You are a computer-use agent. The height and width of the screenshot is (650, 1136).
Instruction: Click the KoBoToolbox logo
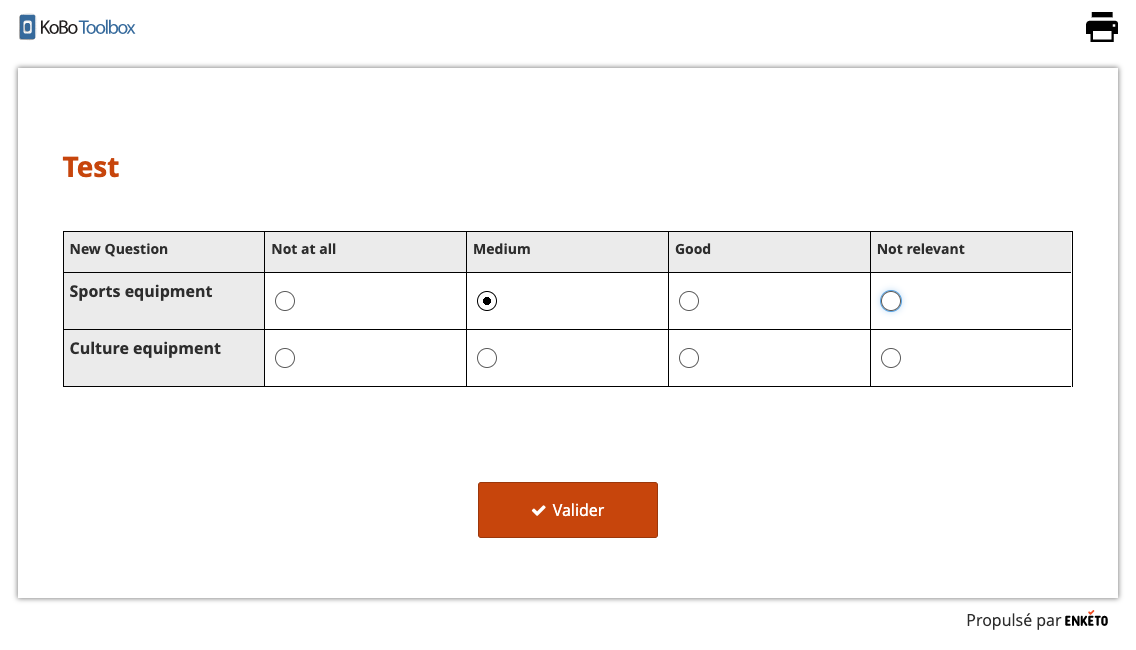(77, 27)
